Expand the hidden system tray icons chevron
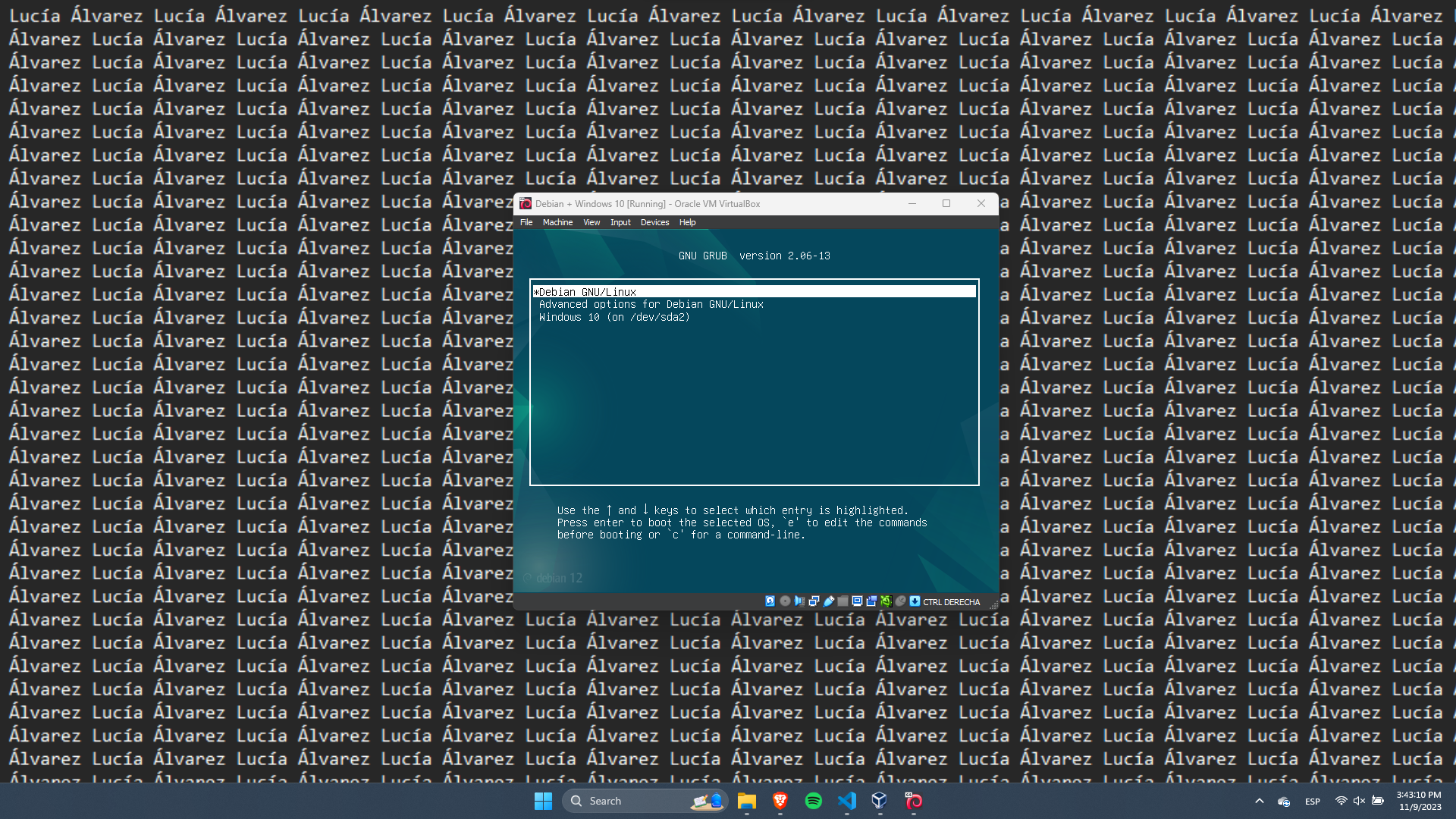The height and width of the screenshot is (819, 1456). pos(1260,801)
